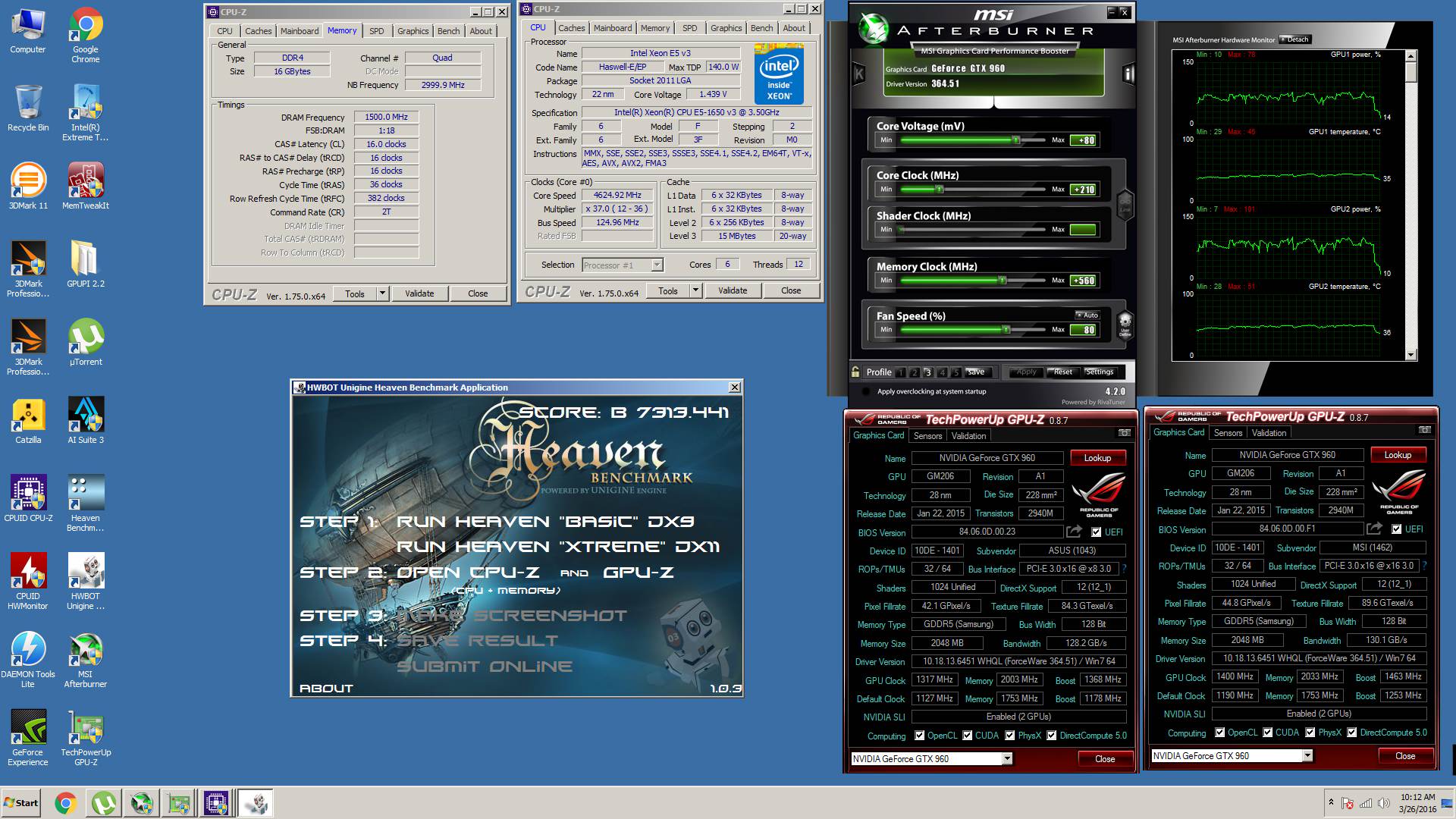Screen dimensions: 1456x819
Task: Click the Chrome icon in the taskbar
Action: (65, 803)
